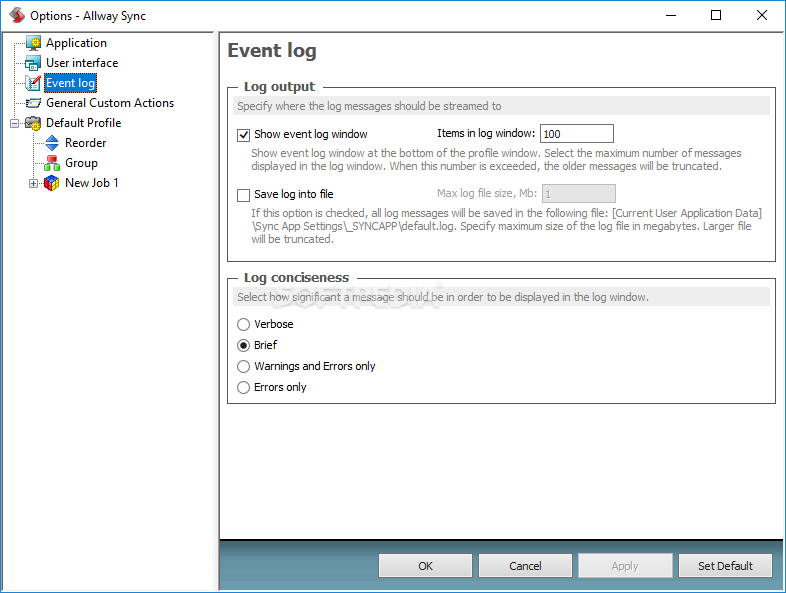786x593 pixels.
Task: Select the Verbose log conciseness option
Action: click(244, 325)
